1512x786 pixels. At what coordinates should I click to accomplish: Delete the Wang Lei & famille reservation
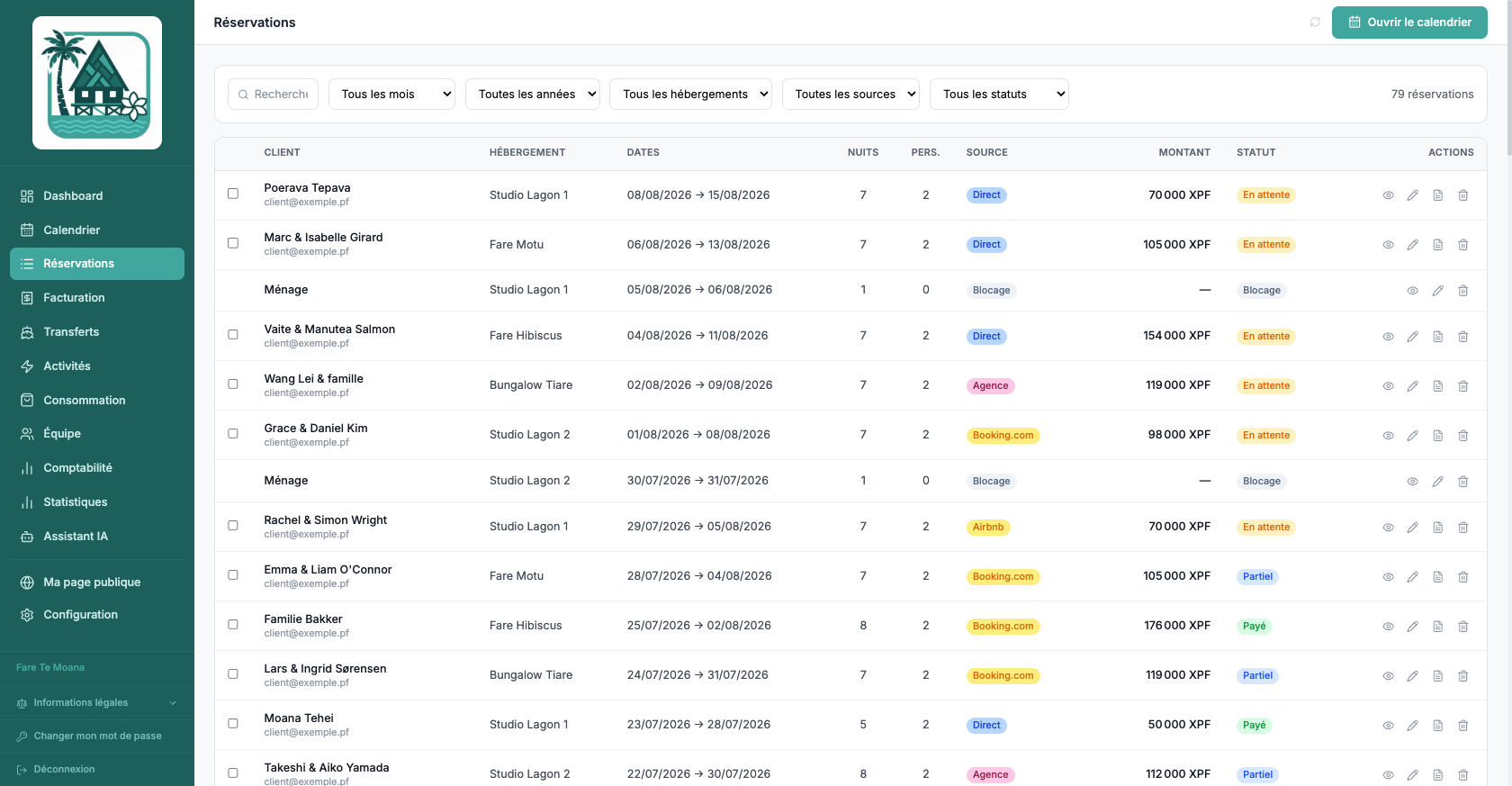point(1463,386)
